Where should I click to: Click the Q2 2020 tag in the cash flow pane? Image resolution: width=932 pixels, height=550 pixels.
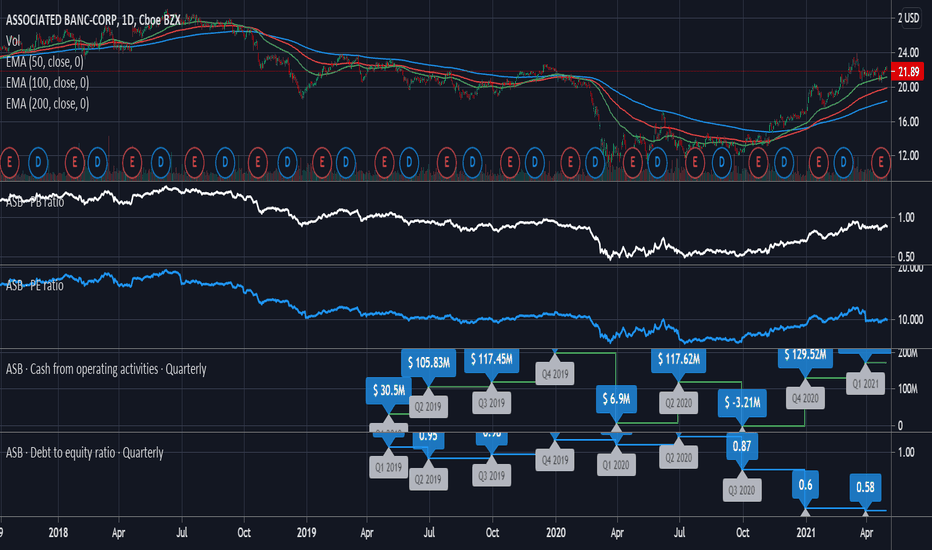pos(678,403)
